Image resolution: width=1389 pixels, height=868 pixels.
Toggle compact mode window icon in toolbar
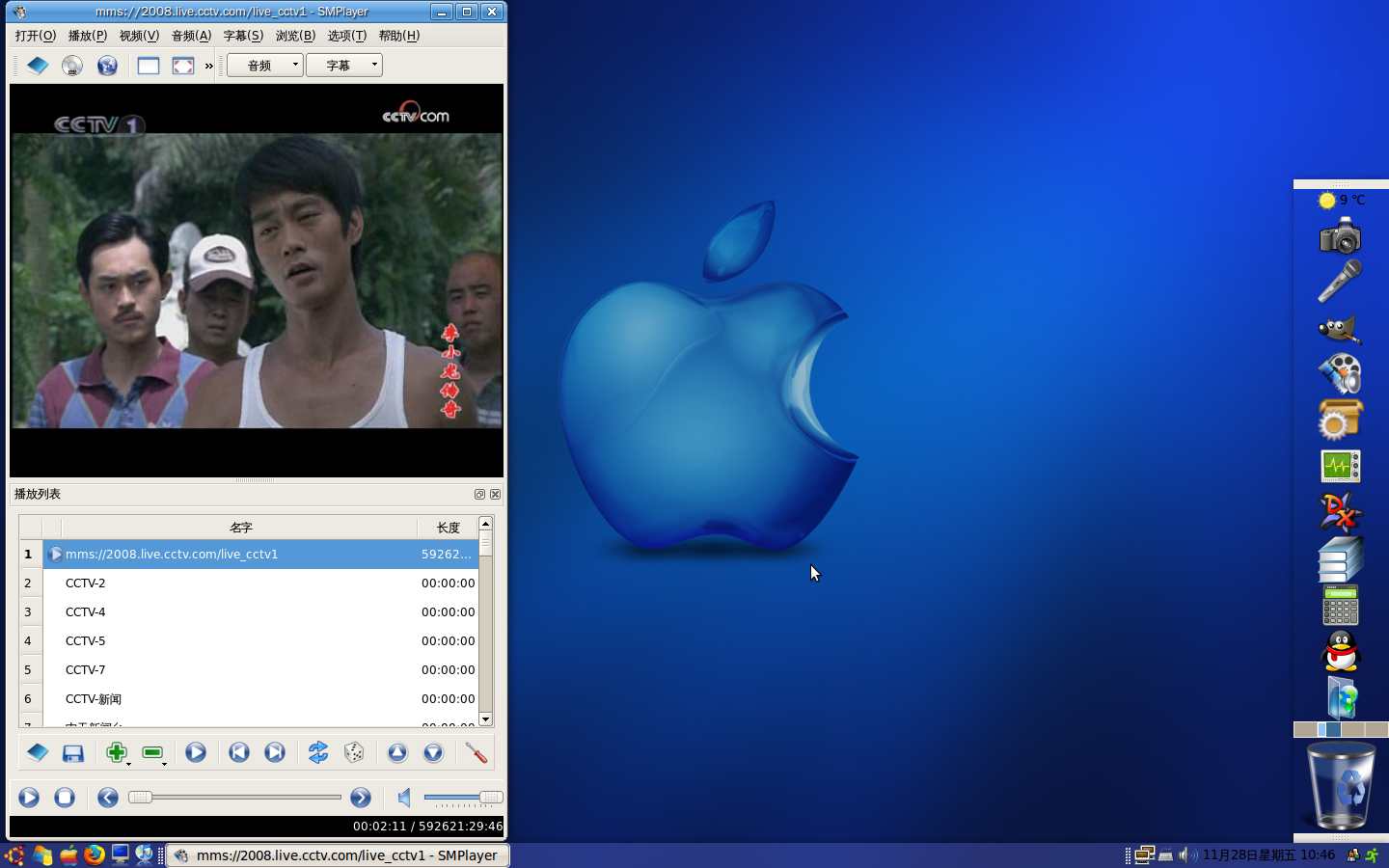(149, 66)
